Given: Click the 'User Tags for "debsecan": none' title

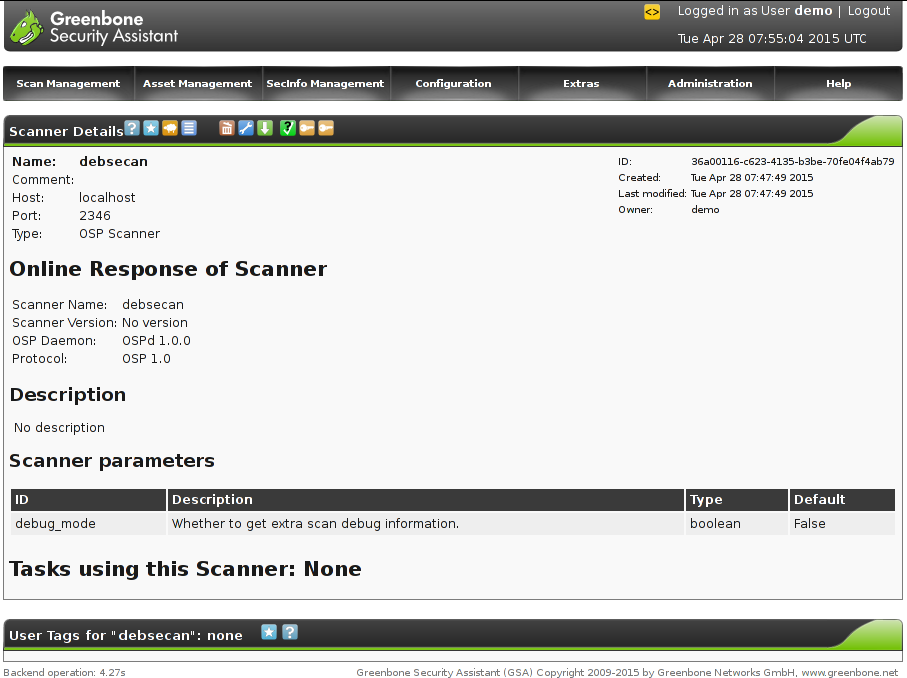Looking at the screenshot, I should pos(126,635).
